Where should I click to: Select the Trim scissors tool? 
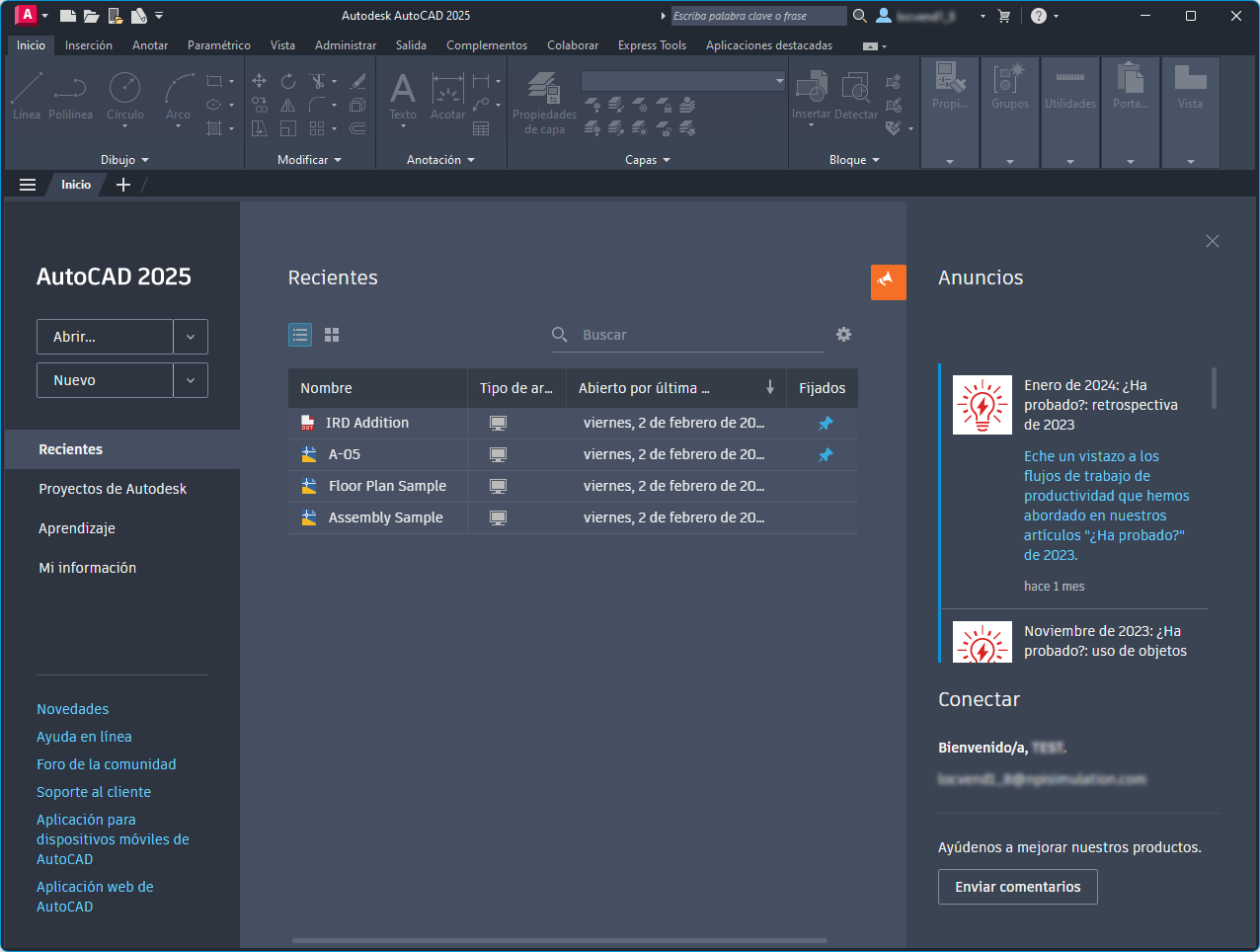(317, 81)
